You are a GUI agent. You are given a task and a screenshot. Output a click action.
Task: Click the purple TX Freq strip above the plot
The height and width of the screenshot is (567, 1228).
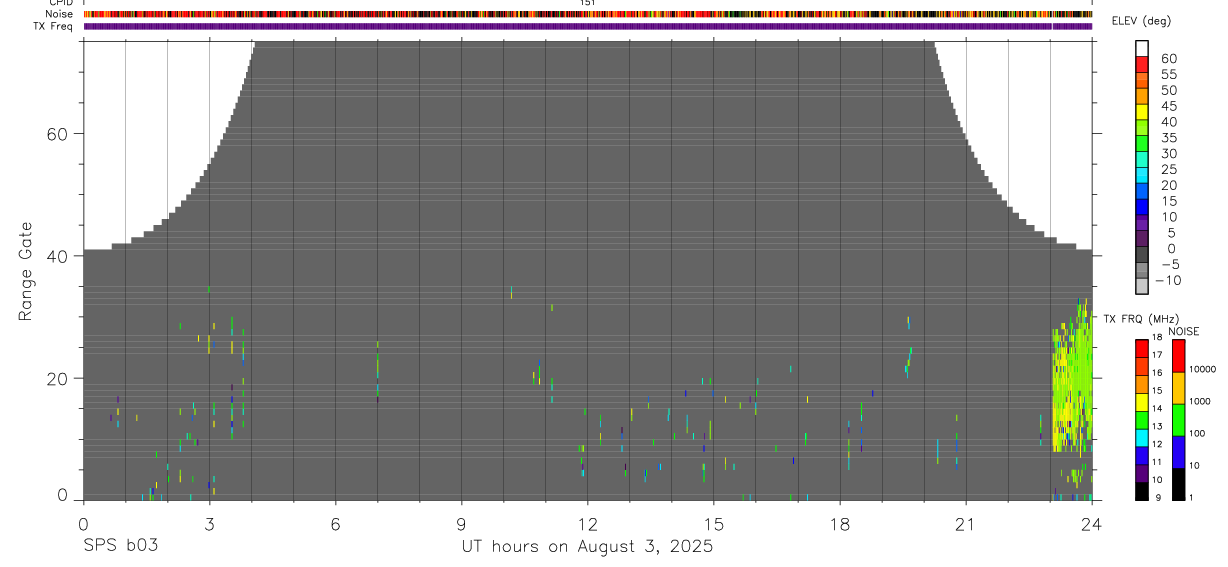pyautogui.click(x=588, y=26)
